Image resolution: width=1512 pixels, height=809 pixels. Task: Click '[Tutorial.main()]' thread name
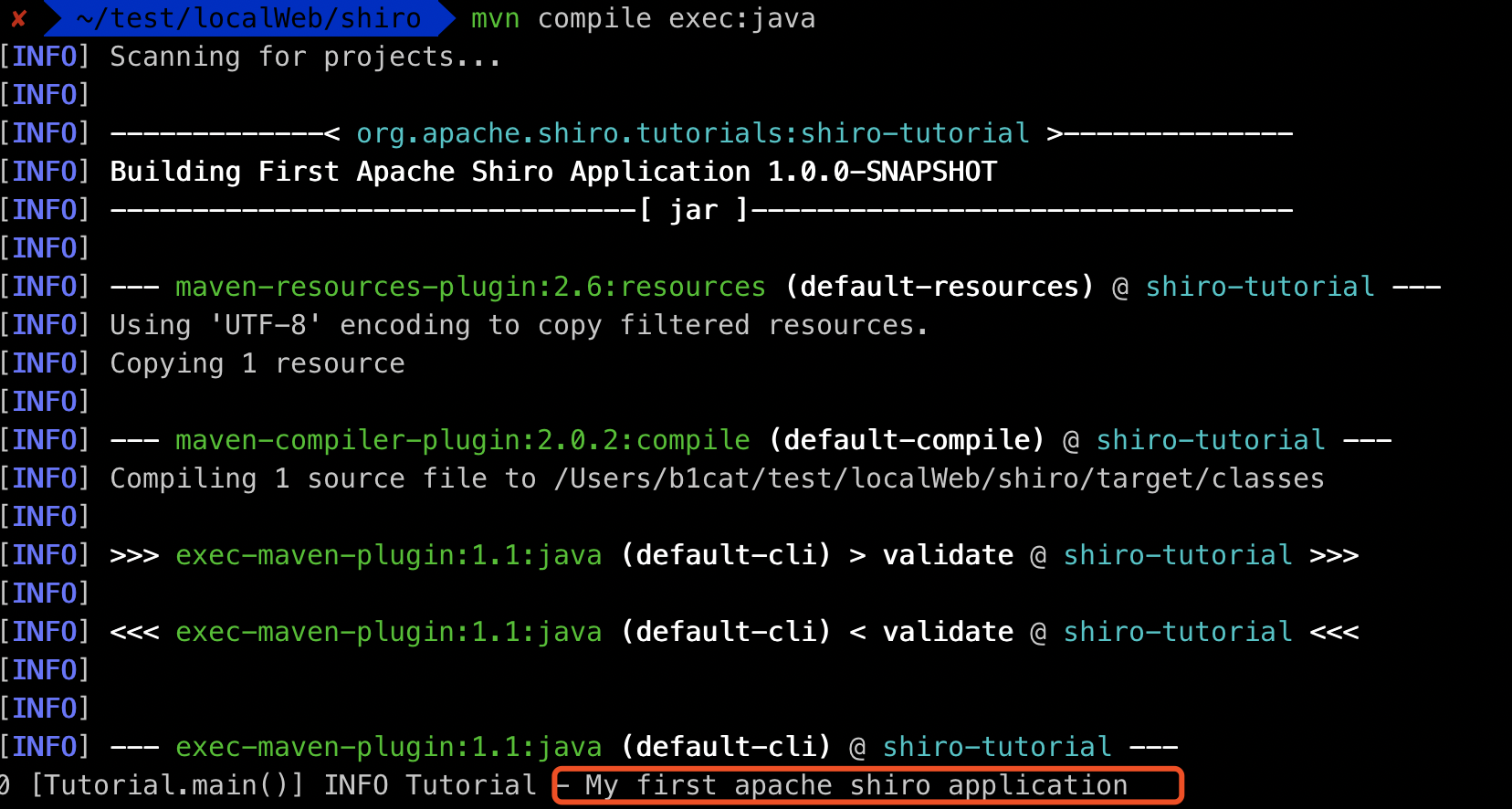click(x=167, y=785)
